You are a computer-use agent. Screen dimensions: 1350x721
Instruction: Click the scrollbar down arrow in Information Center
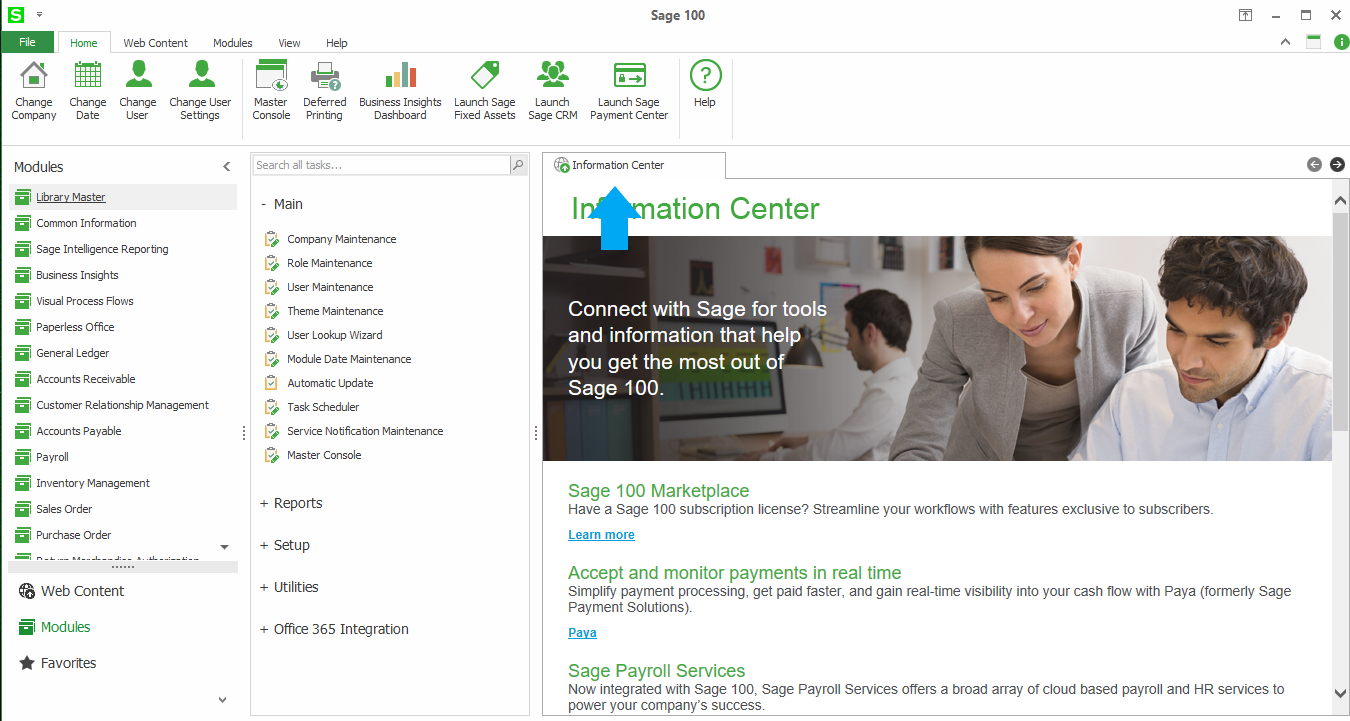(1340, 693)
